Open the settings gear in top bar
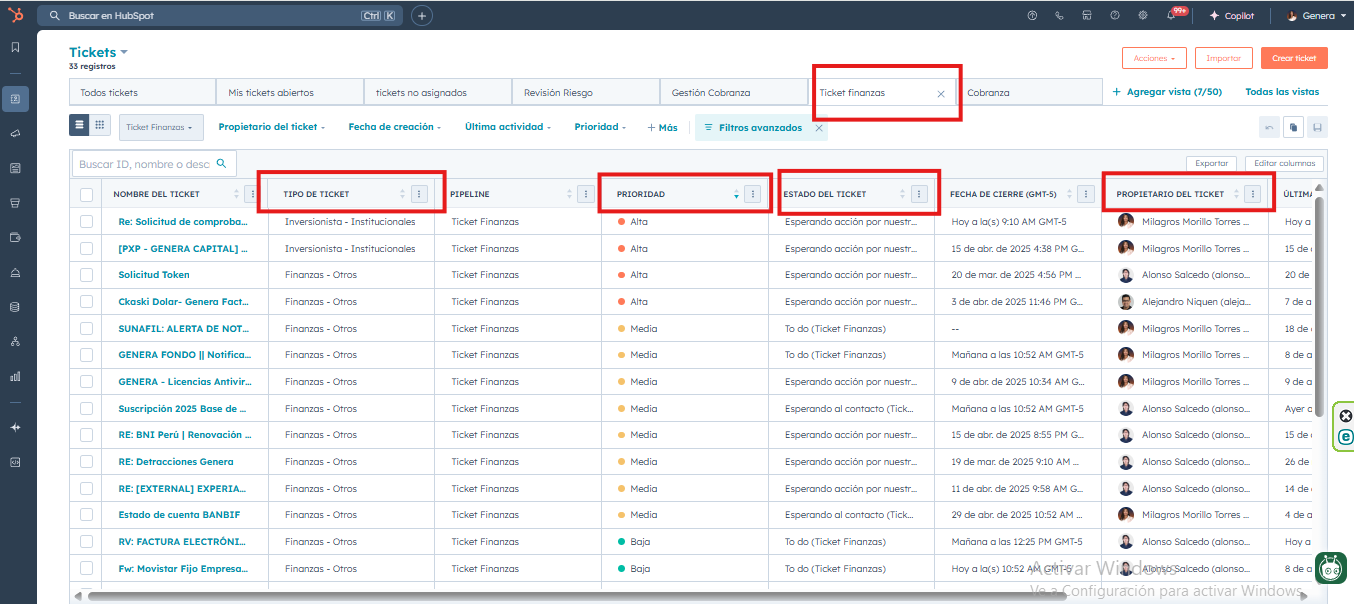This screenshot has width=1354, height=604. pos(1143,16)
